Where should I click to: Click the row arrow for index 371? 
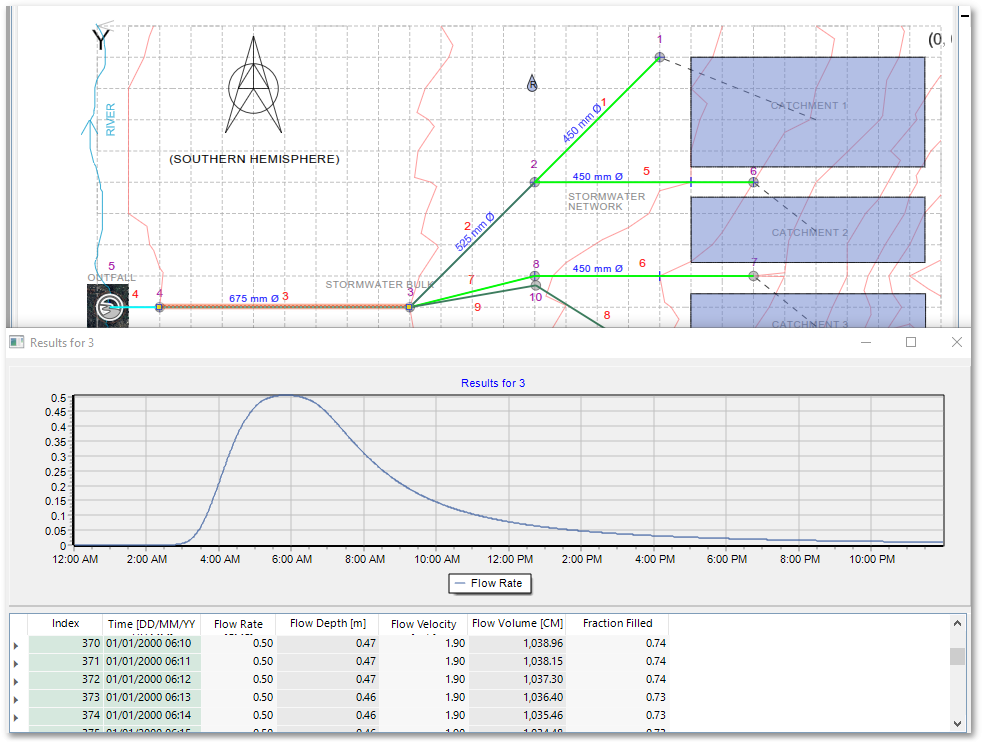[16, 663]
